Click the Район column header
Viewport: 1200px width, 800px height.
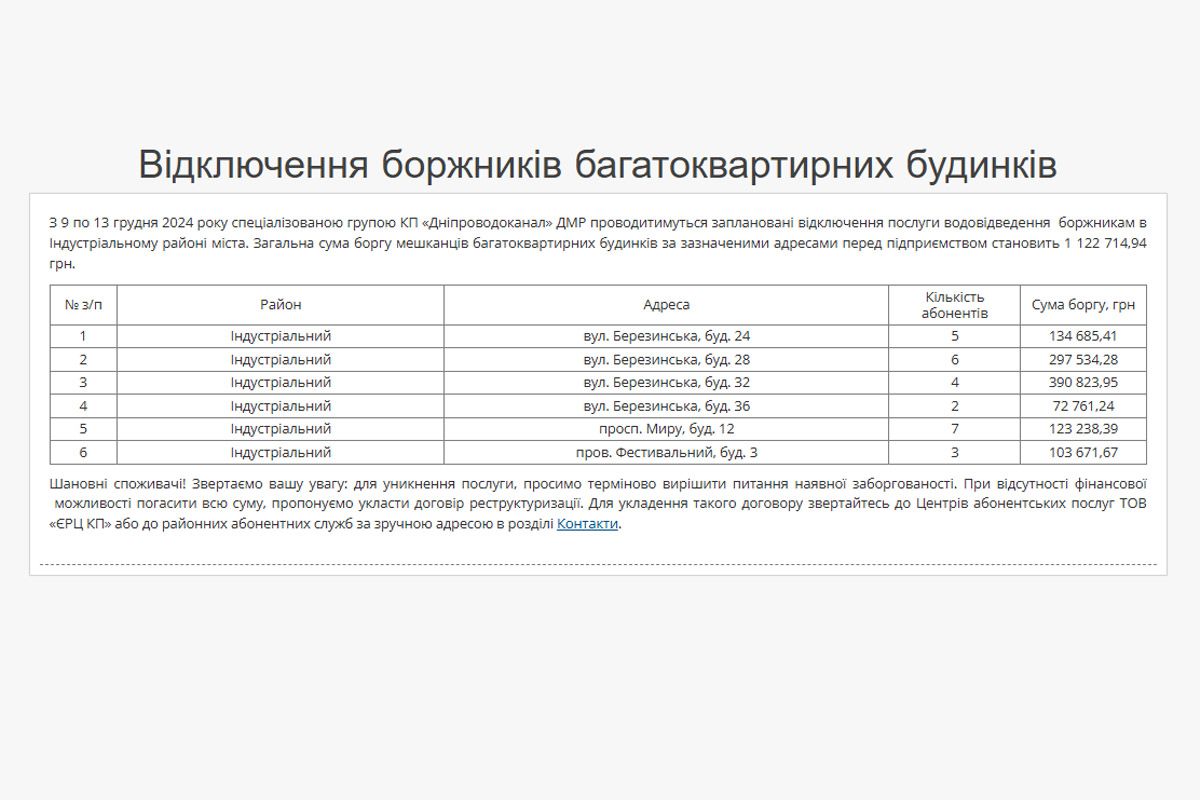pyautogui.click(x=281, y=304)
